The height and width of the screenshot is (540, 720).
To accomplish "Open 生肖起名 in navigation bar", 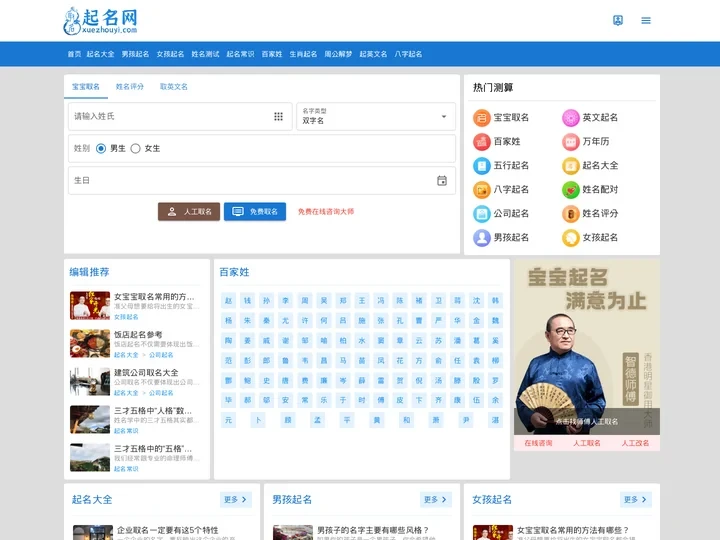I will click(303, 54).
